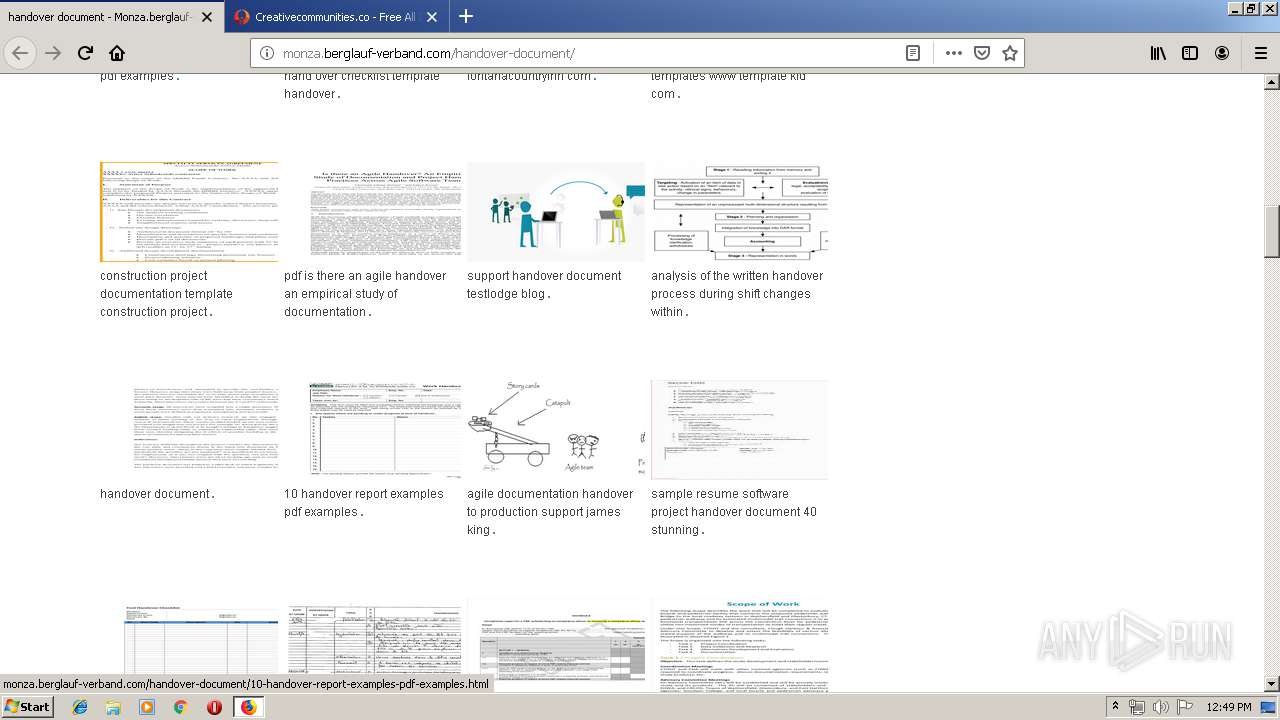Follow link '10 handover report examples pdf examples'
Screen dimensions: 1280x720
tap(364, 503)
